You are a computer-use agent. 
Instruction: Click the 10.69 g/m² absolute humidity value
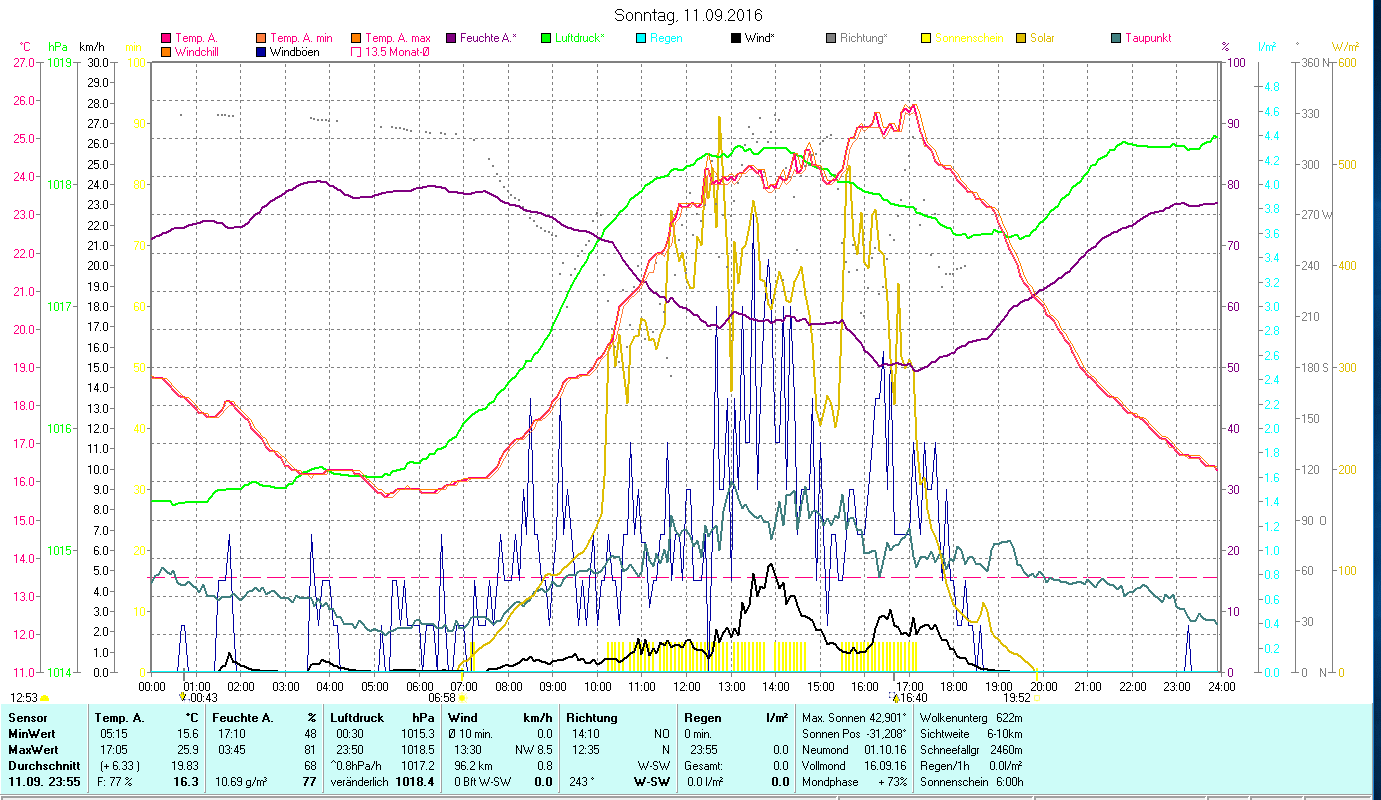coord(241,781)
